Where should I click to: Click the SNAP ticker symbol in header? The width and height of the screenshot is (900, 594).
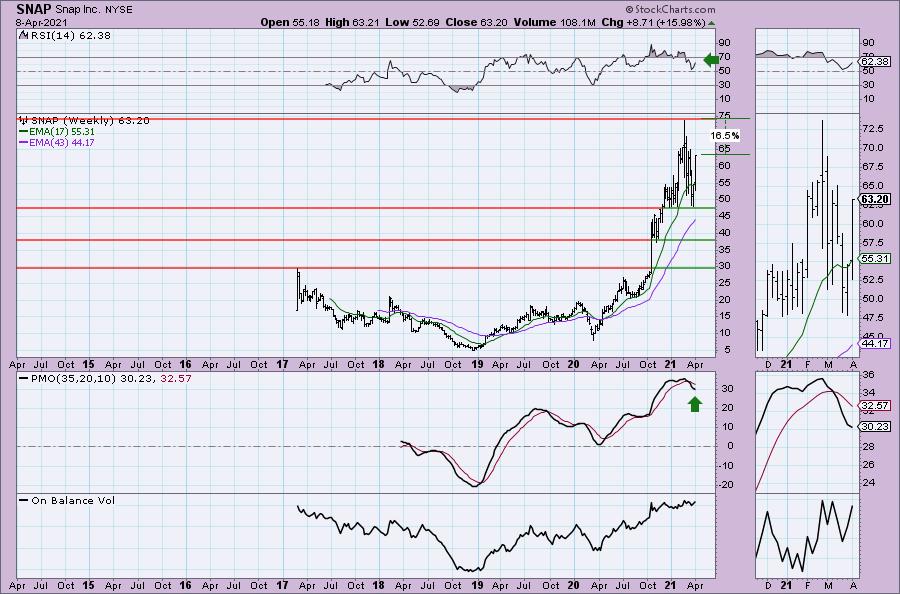(34, 9)
